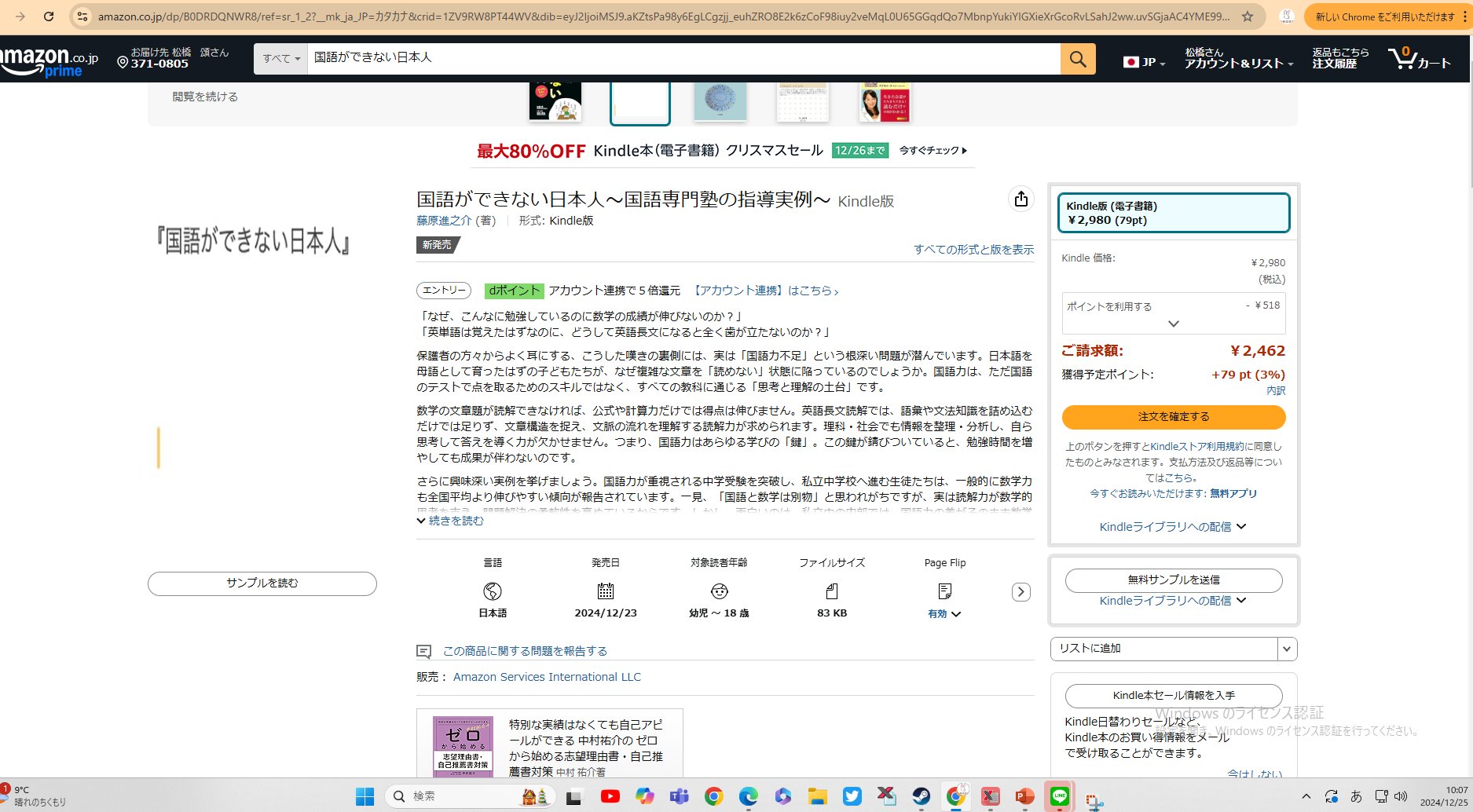The height and width of the screenshot is (812, 1473).
Task: Open author link 藤原進之介
Action: tap(444, 221)
